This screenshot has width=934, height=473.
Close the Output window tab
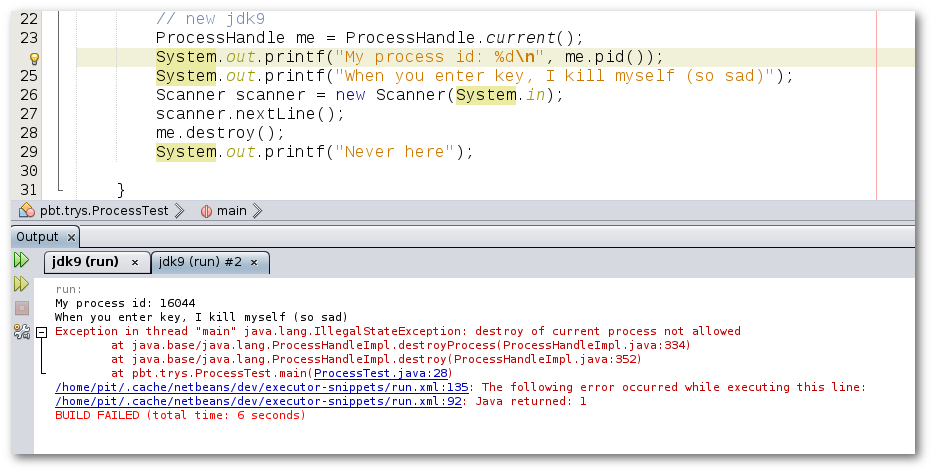click(71, 237)
